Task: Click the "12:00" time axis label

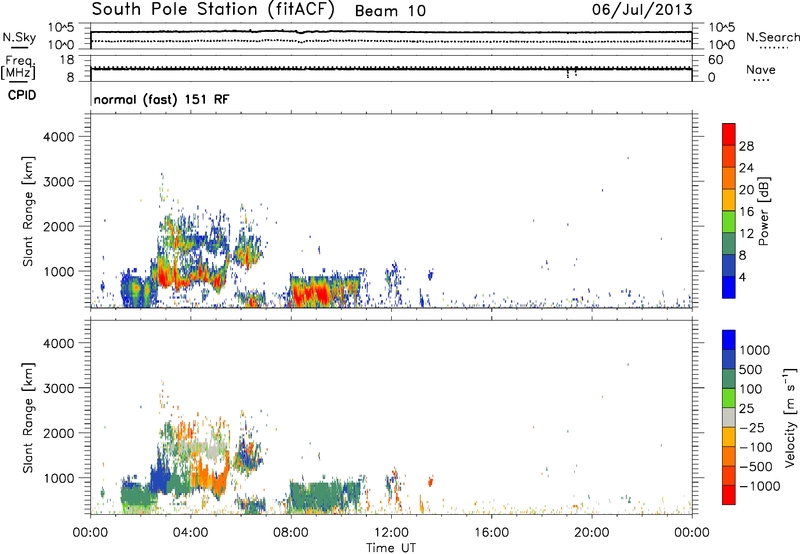Action: (x=391, y=533)
